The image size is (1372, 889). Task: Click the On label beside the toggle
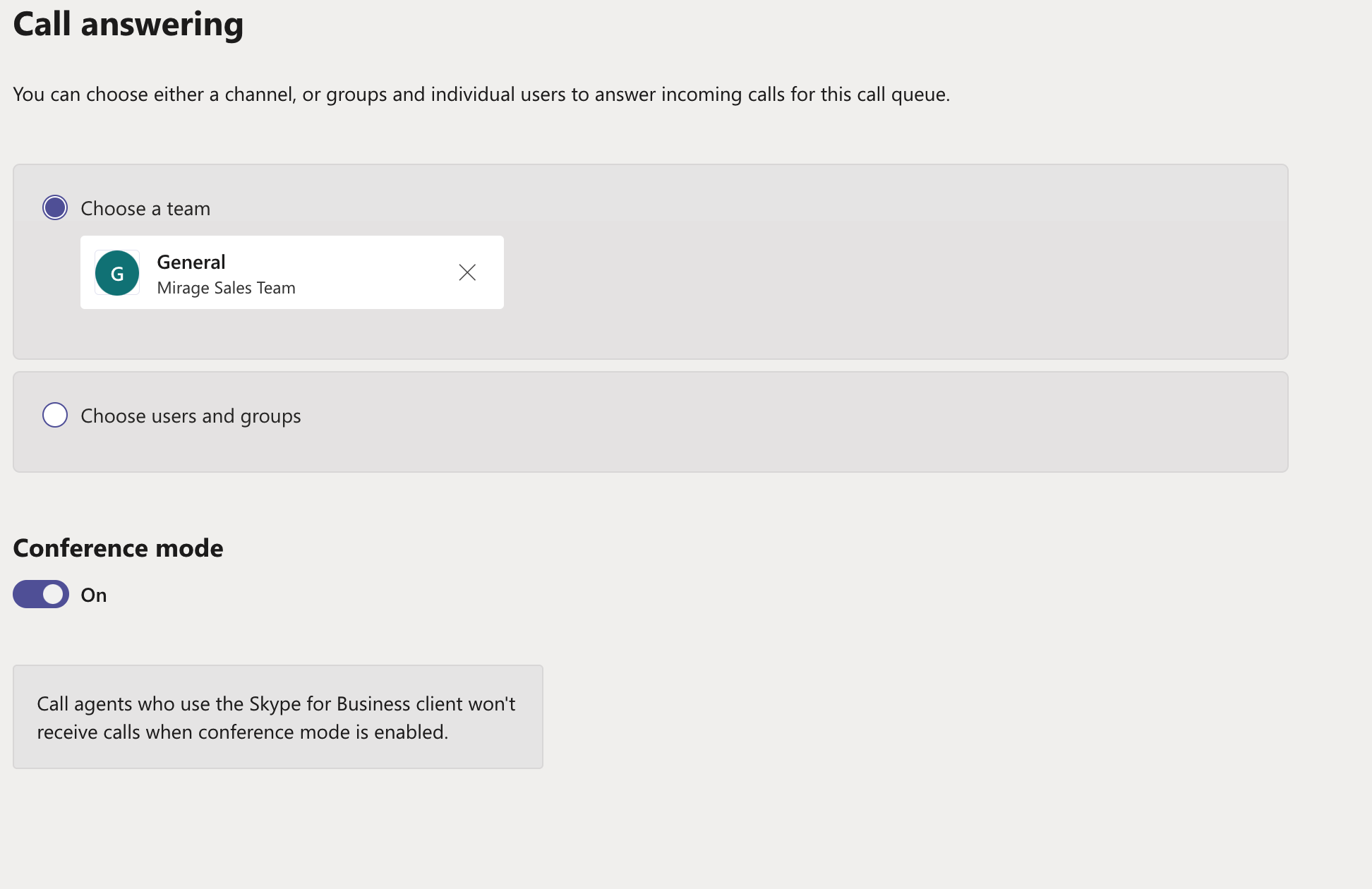click(x=94, y=595)
